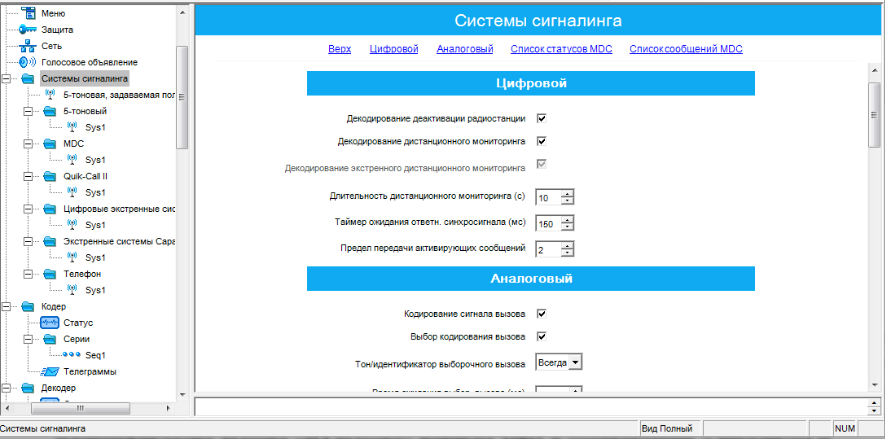885x439 pixels.
Task: Open Sys1 antenna icon under MDC
Action: click(72, 160)
